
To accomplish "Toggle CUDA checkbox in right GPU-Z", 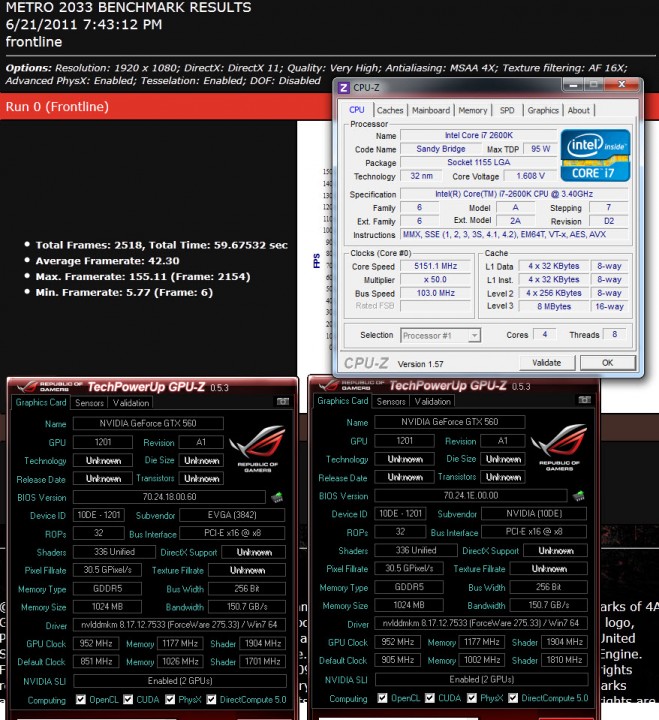I will [x=429, y=698].
